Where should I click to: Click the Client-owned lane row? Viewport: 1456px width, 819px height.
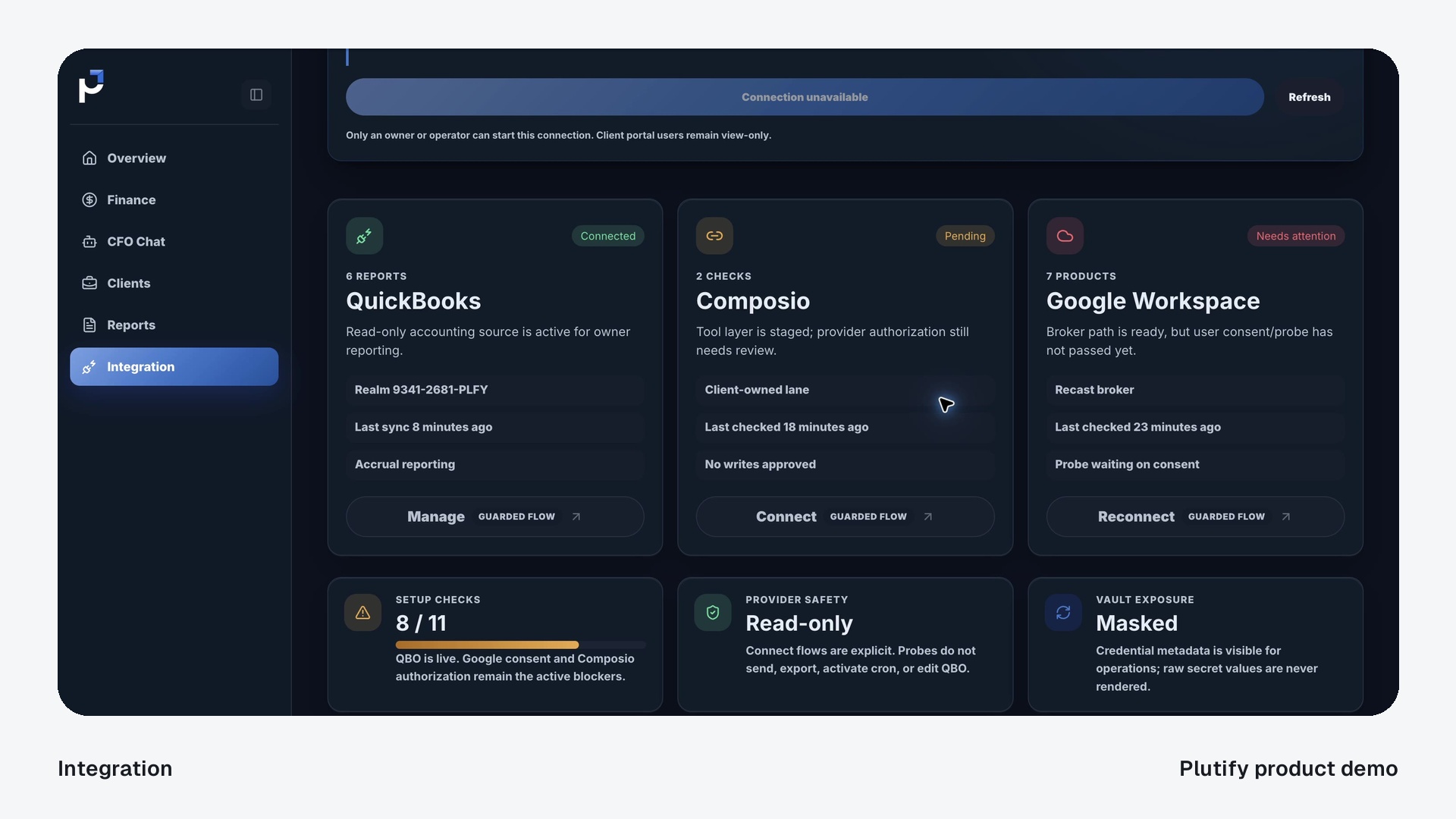pos(845,390)
